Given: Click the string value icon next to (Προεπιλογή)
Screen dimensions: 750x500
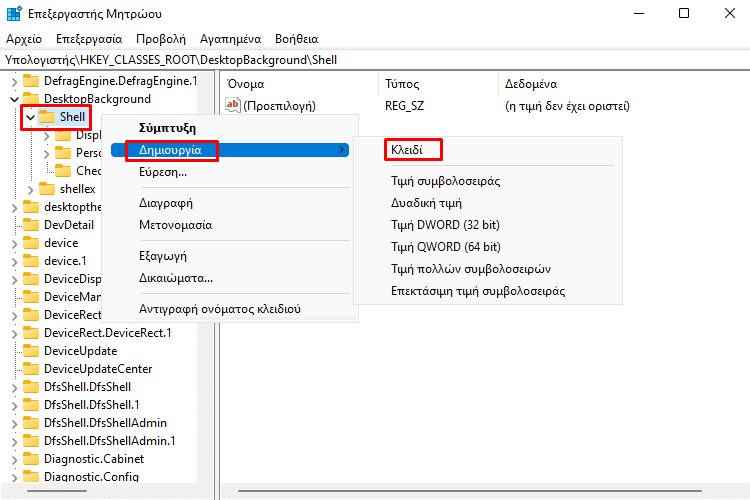Looking at the screenshot, I should click(233, 105).
